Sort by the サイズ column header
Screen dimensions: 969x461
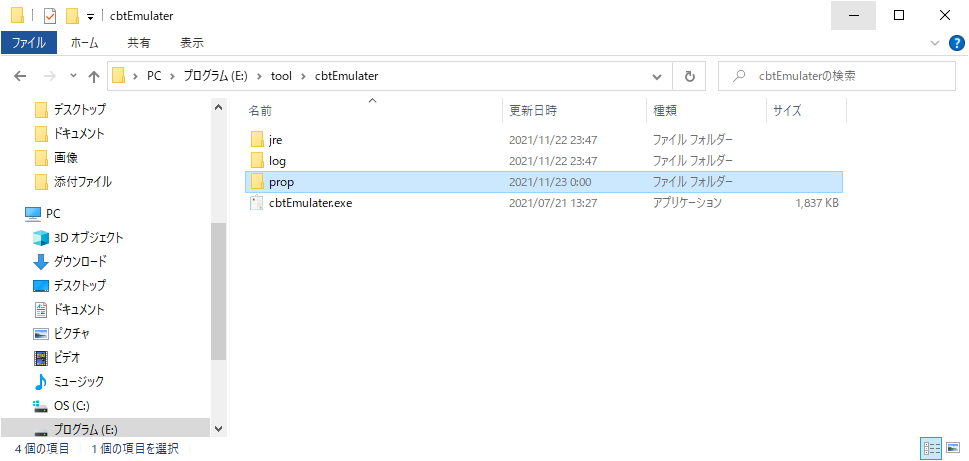pos(806,111)
